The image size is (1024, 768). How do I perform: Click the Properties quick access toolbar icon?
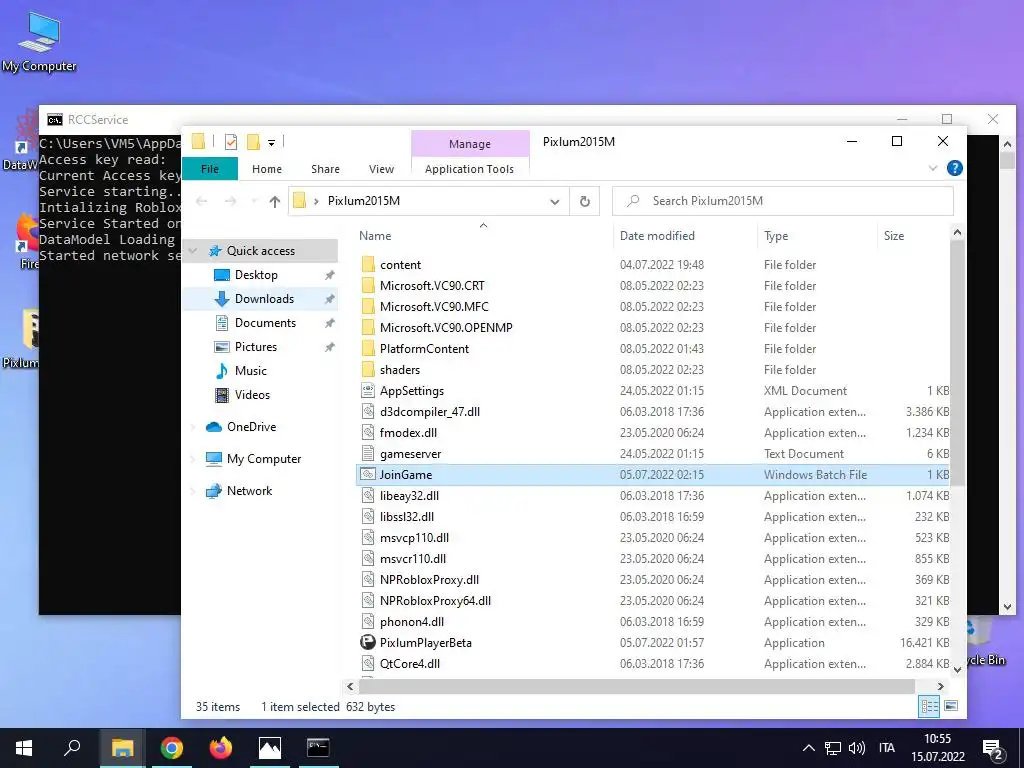pos(231,142)
